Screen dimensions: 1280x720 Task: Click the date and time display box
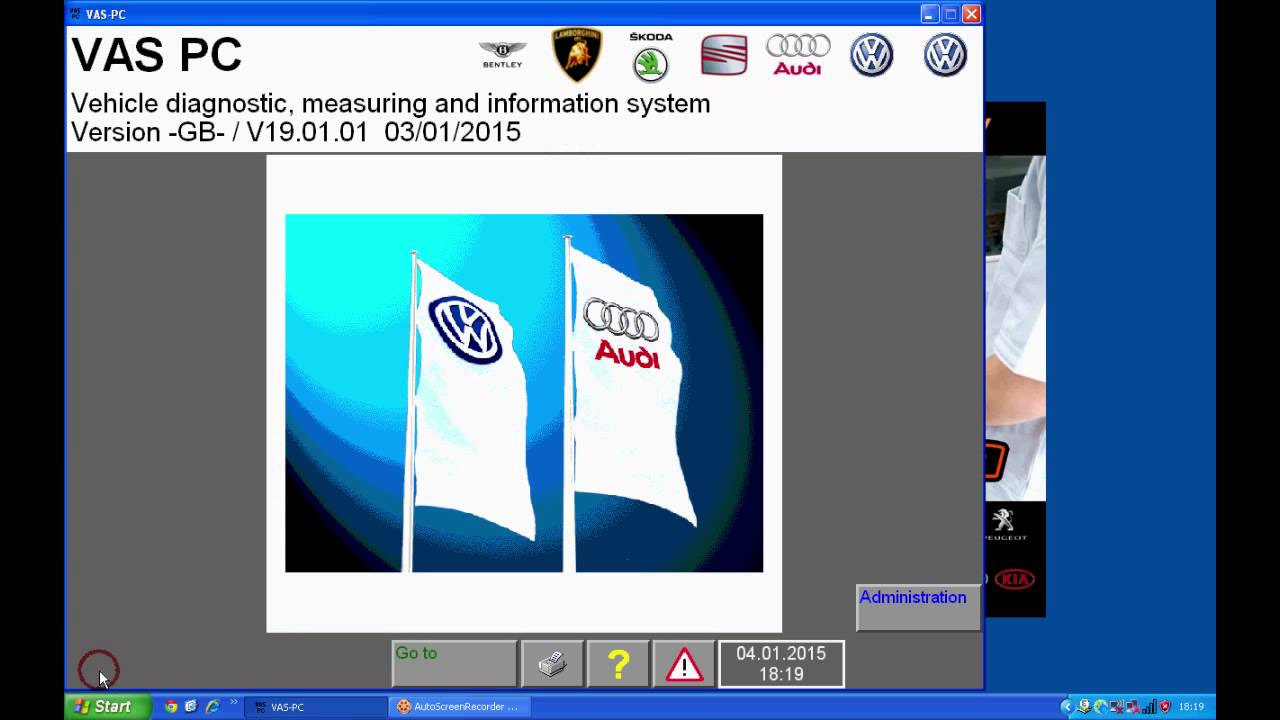point(781,664)
